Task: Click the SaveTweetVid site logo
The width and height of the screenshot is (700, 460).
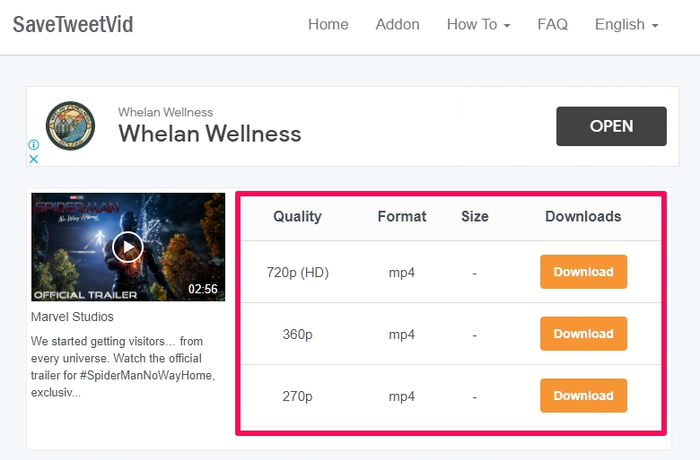Action: [73, 25]
